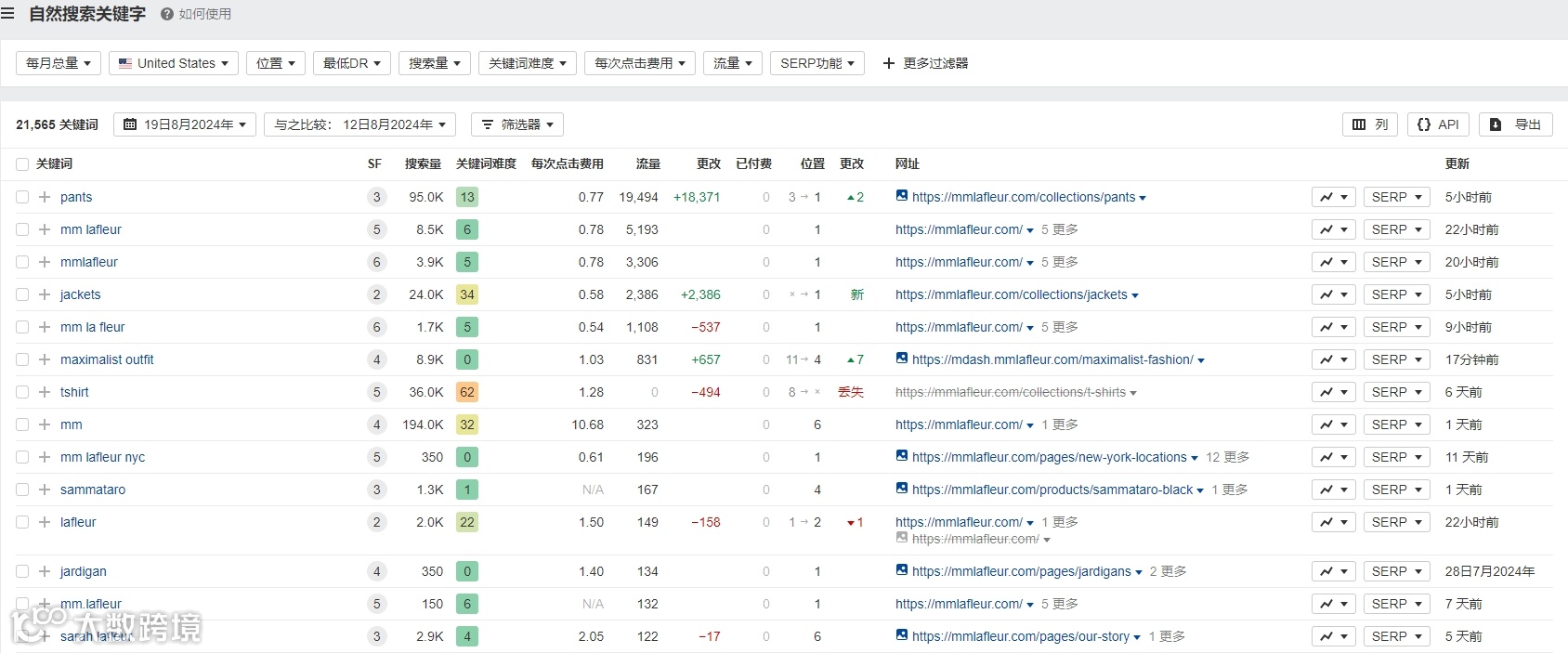
Task: Open the pants keyword link
Action: click(76, 197)
